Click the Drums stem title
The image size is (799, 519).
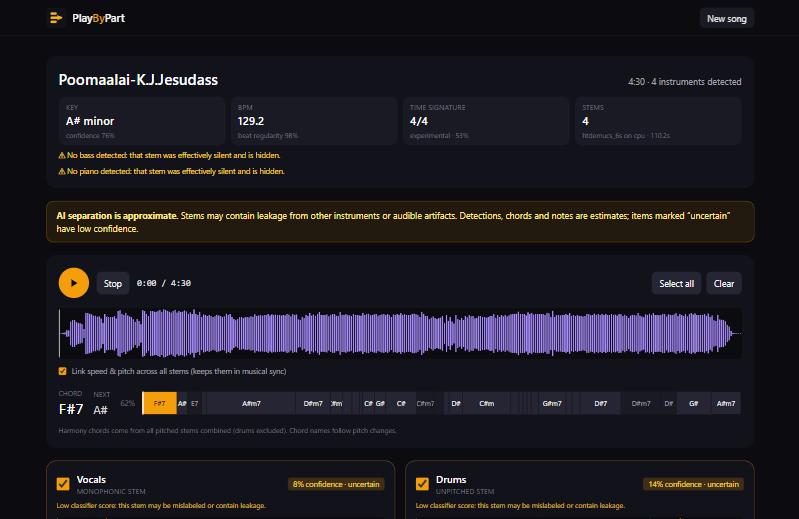click(451, 480)
